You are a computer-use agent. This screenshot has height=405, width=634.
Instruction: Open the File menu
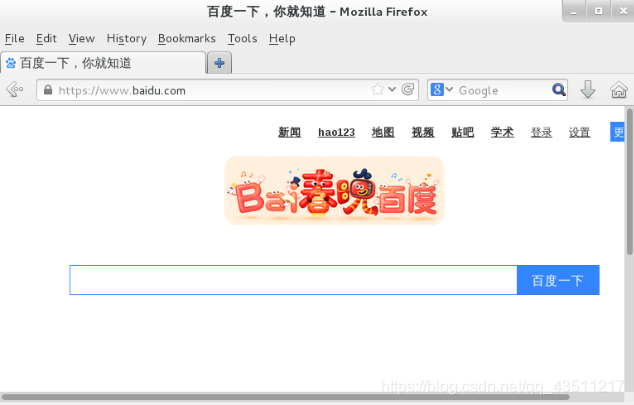tap(15, 38)
